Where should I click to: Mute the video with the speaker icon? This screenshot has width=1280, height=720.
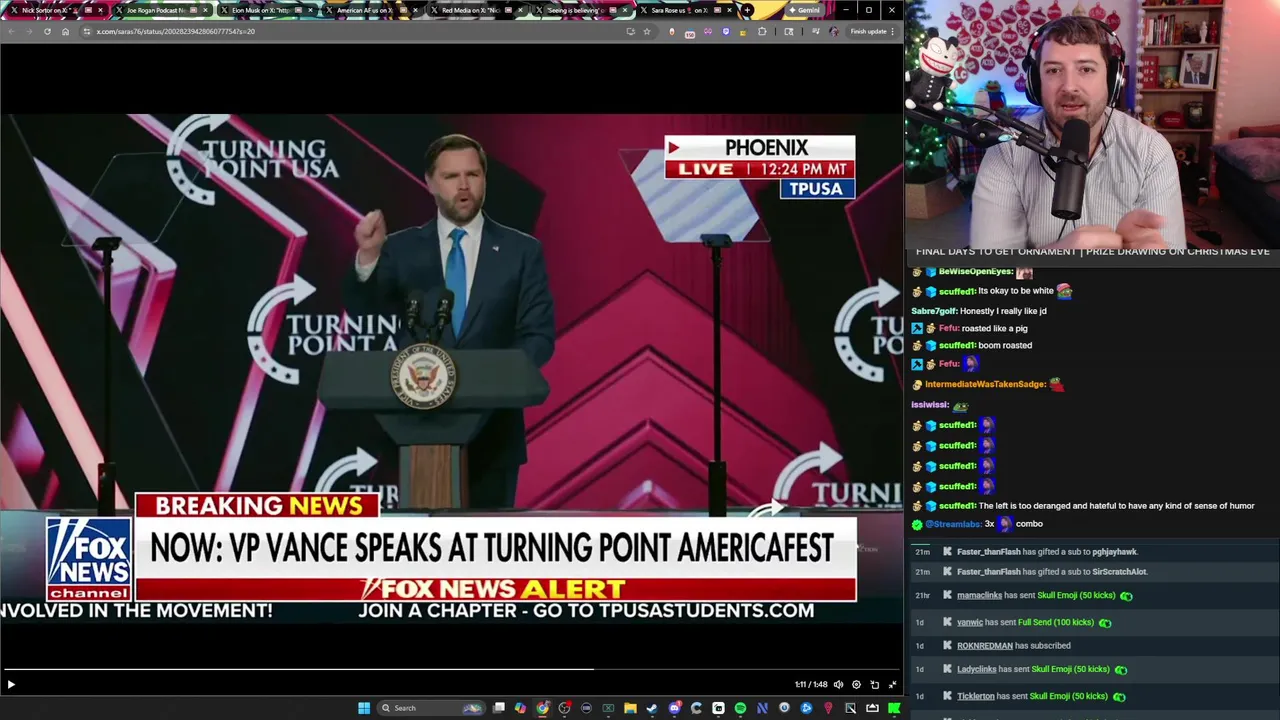838,685
